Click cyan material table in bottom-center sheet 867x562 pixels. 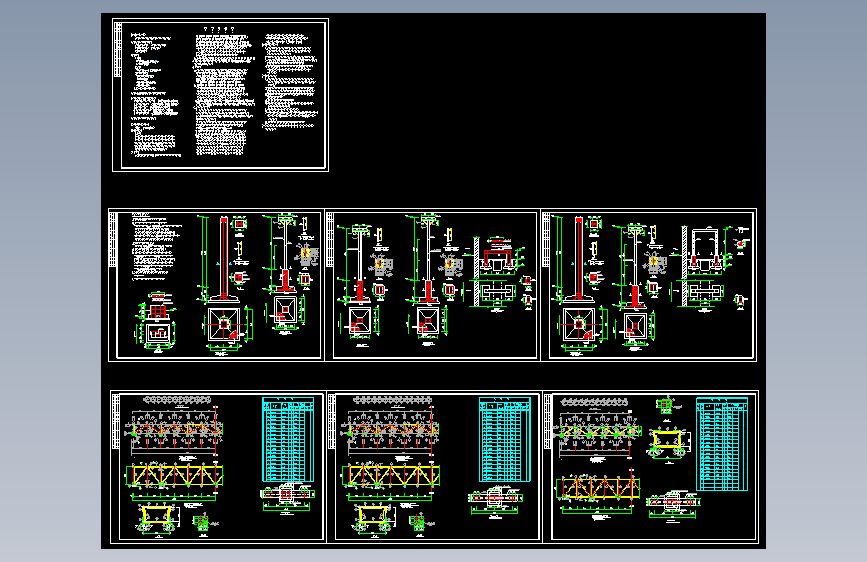tap(505, 439)
